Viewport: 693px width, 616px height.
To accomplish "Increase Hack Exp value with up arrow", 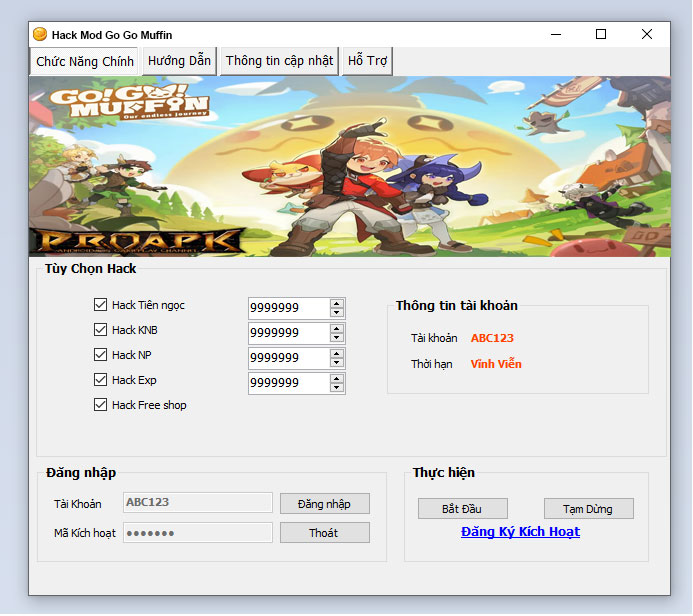I will 337,379.
